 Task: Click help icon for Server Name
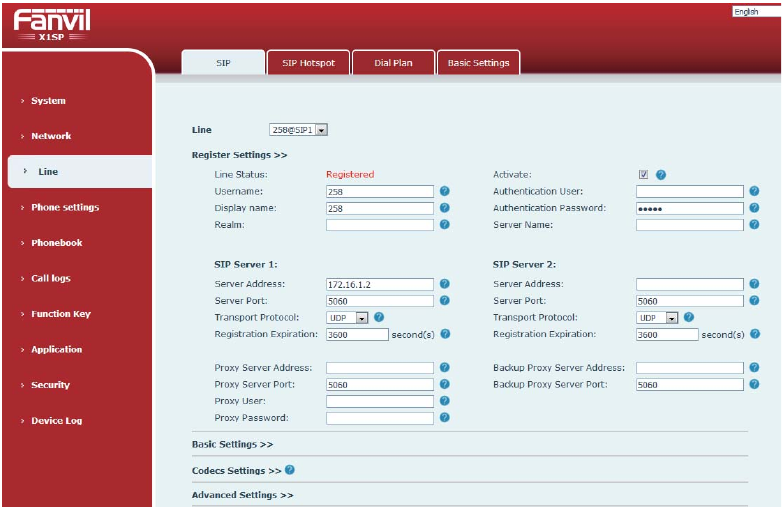click(x=754, y=224)
